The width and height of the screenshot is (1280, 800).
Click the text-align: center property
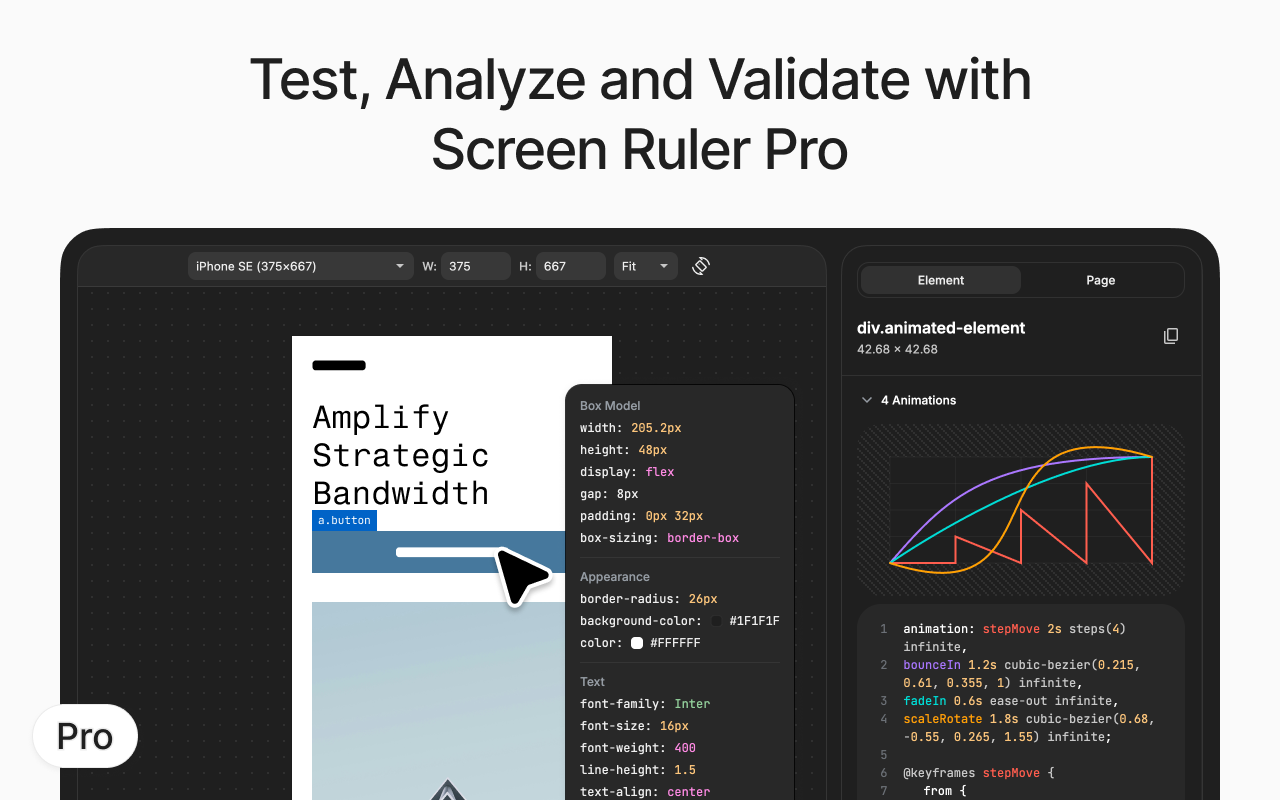[645, 792]
